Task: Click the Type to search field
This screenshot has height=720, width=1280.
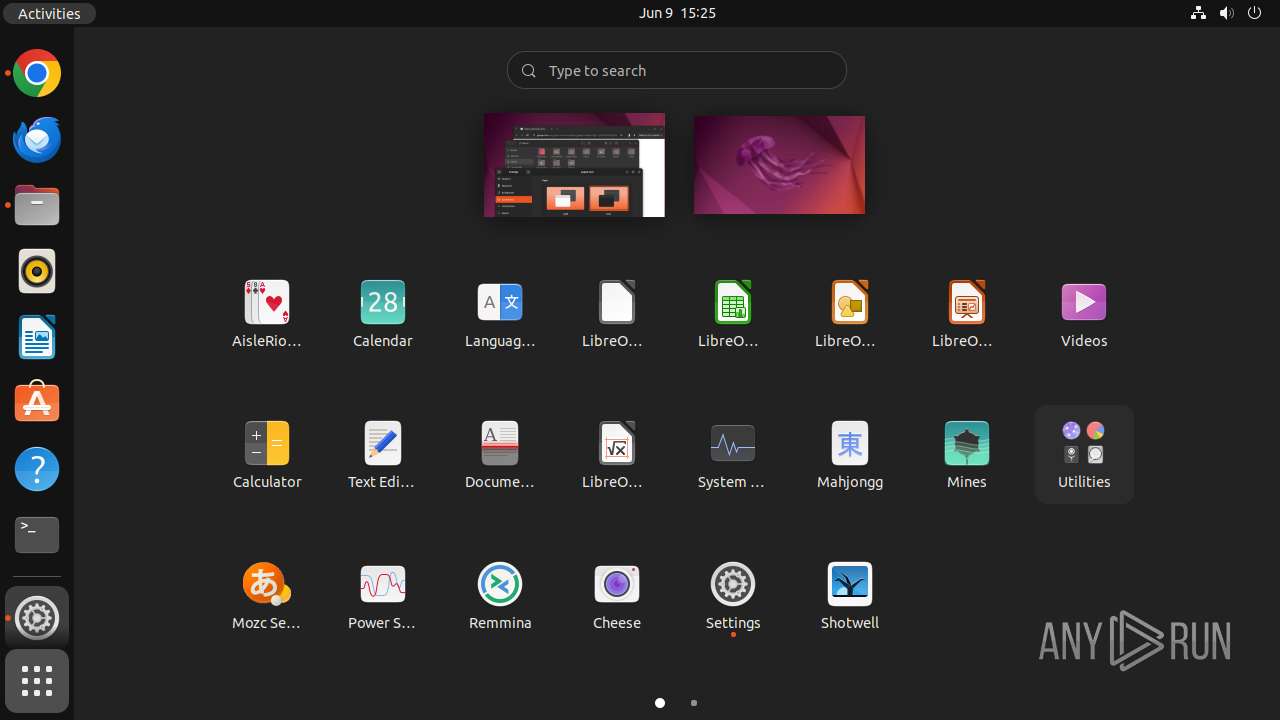Action: (x=677, y=70)
